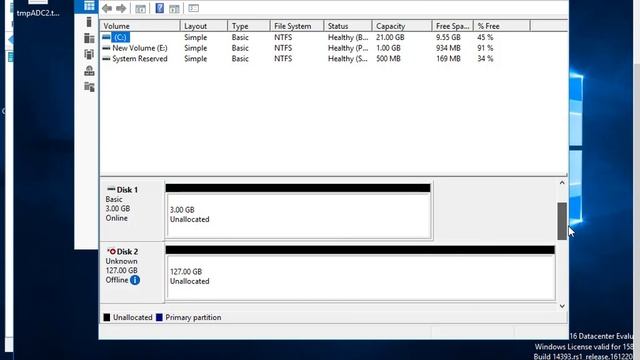Select the Disk 2 label panel
This screenshot has height=360, width=640.
132,272
